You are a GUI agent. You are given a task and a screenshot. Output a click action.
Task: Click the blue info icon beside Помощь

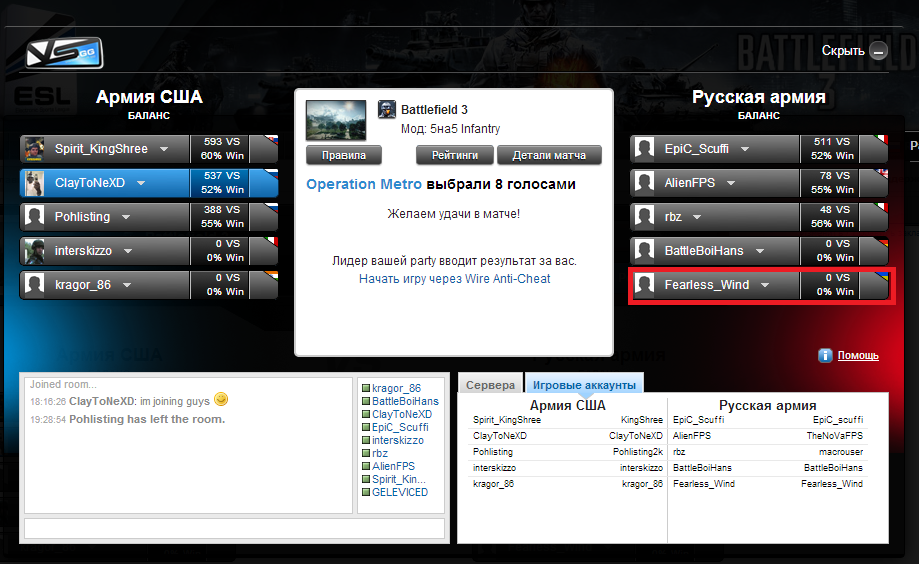[x=825, y=355]
